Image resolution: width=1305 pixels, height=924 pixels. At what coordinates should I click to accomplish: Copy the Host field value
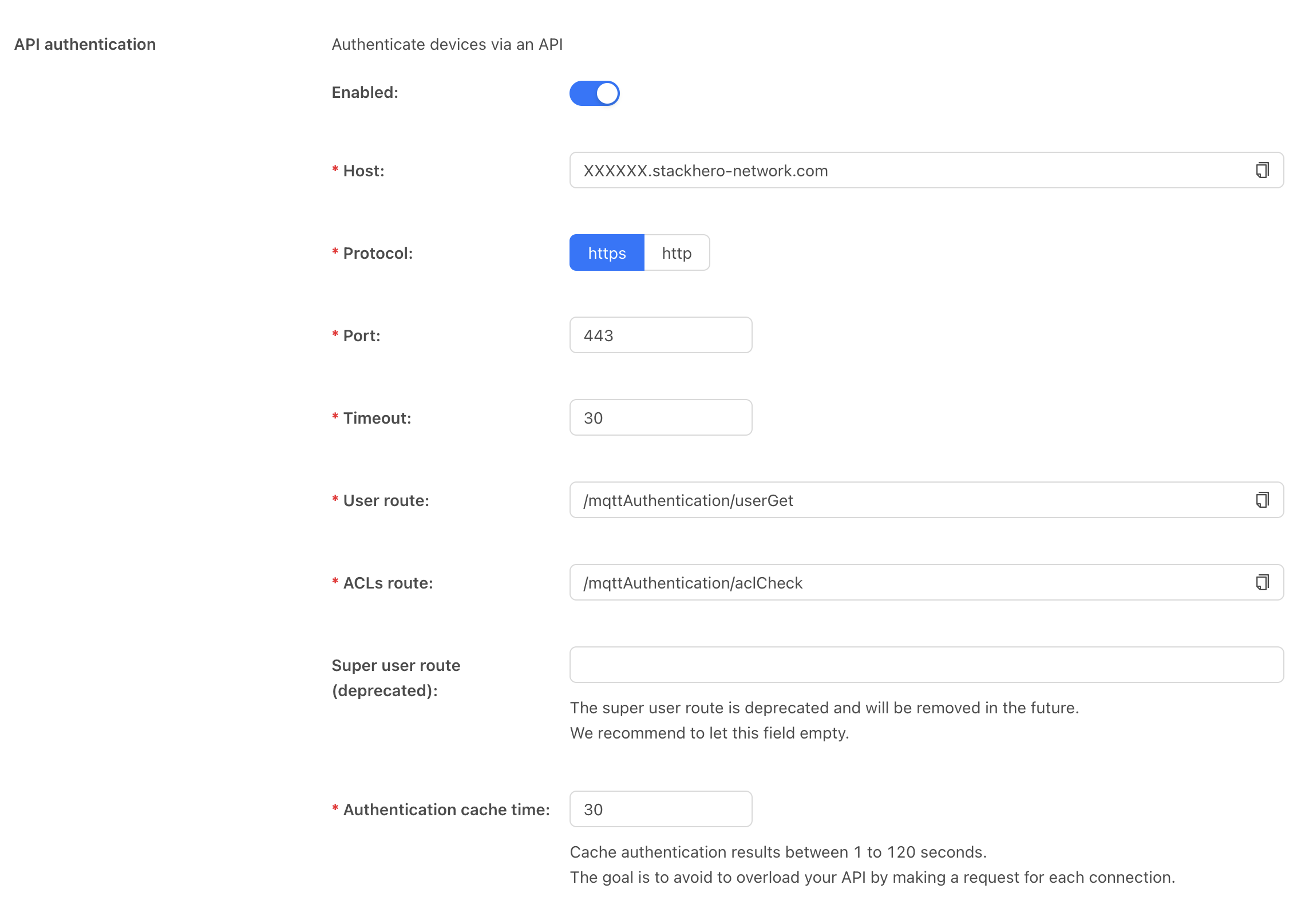(x=1262, y=170)
